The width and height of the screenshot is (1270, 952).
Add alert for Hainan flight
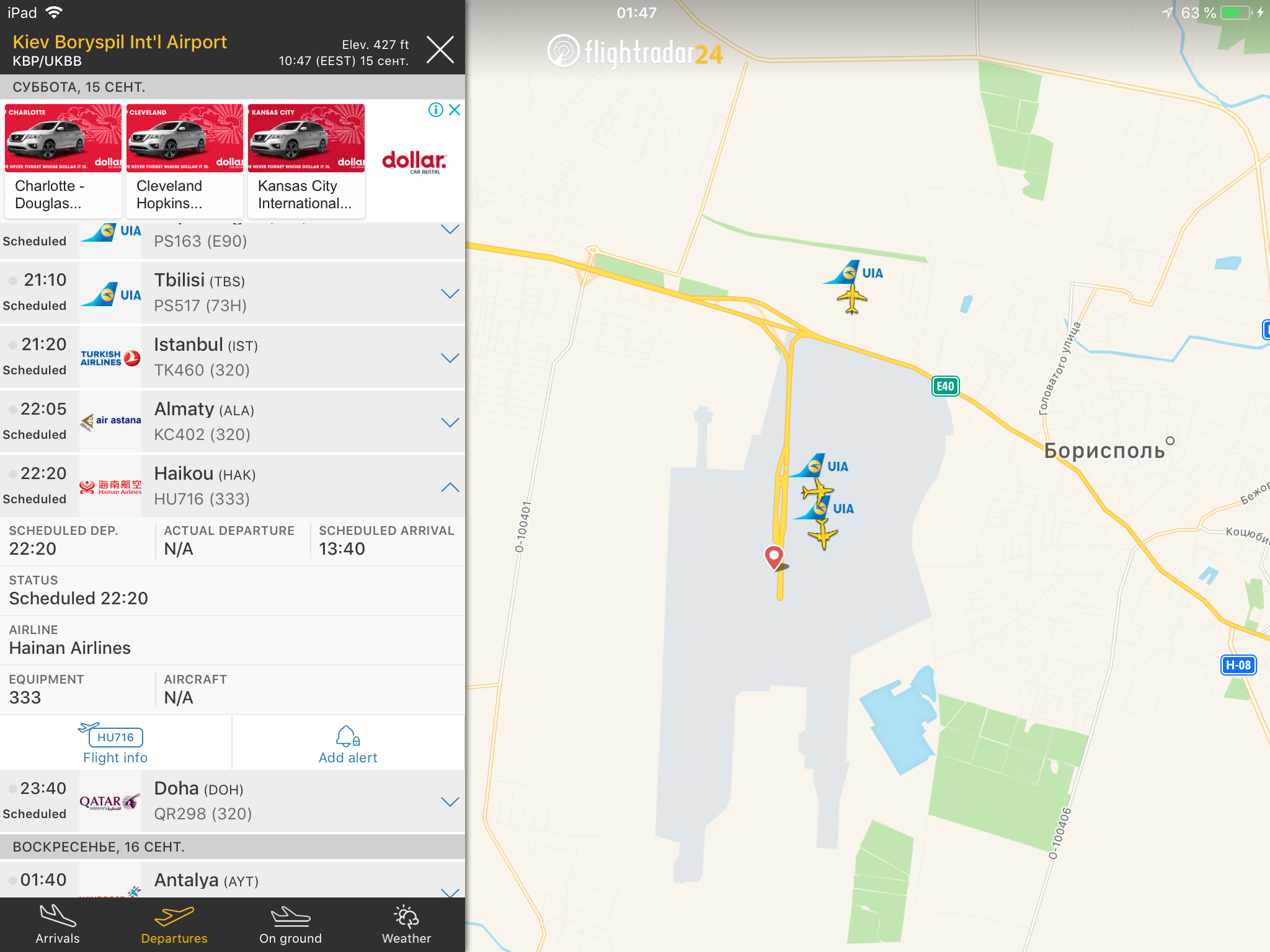pos(348,743)
